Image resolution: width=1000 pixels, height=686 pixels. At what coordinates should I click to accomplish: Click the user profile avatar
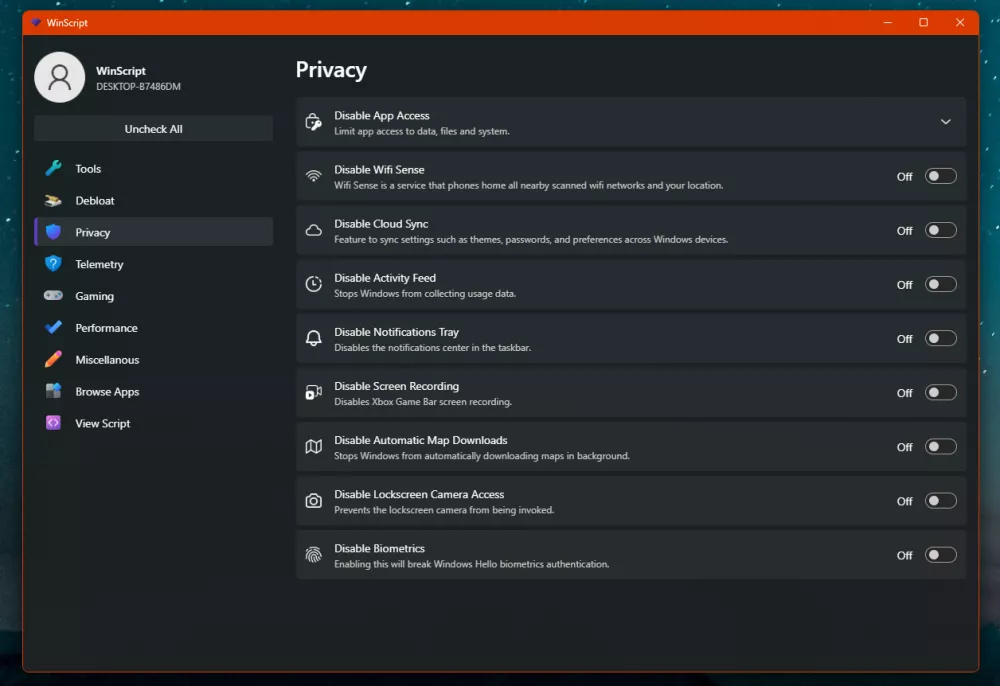[60, 77]
